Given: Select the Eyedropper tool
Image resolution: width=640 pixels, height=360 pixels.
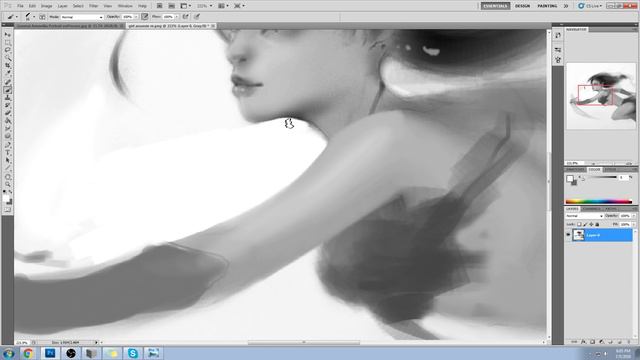Looking at the screenshot, I should tap(8, 73).
